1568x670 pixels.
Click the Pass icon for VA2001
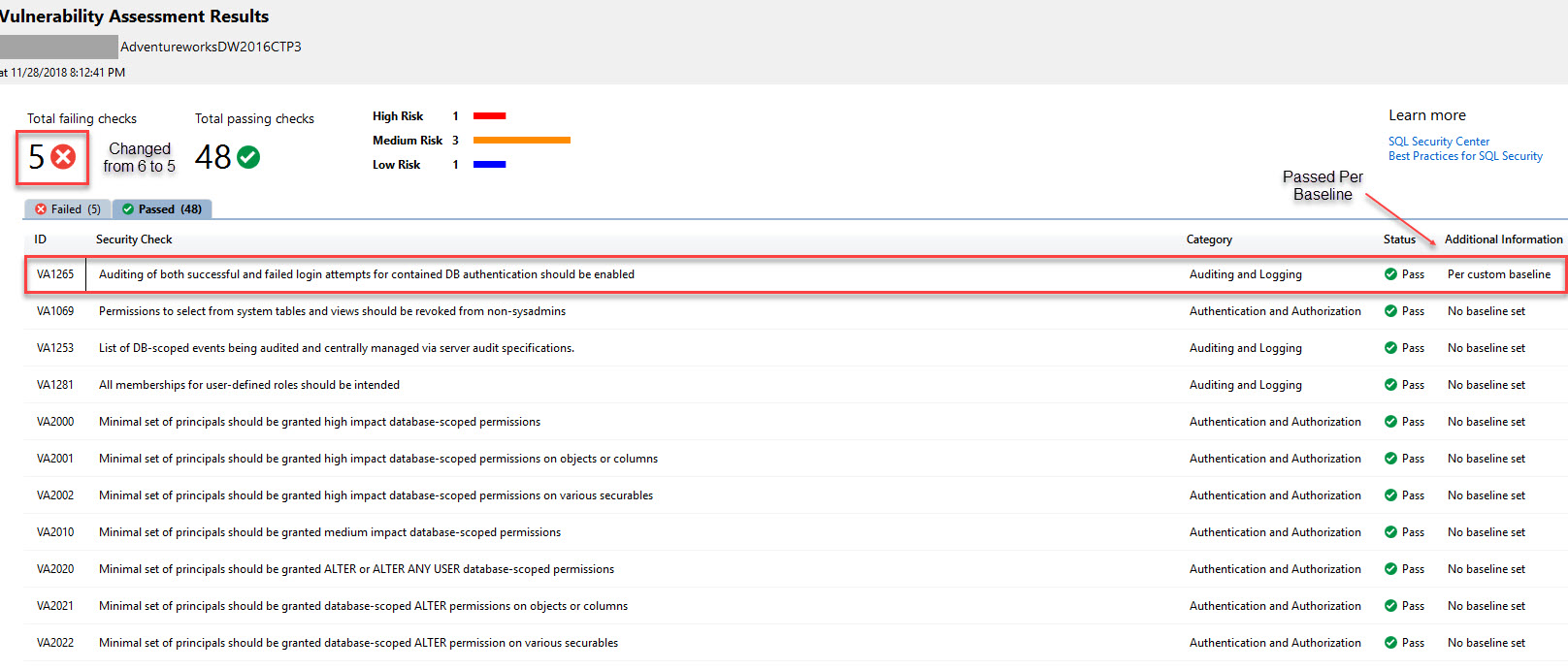click(1390, 459)
